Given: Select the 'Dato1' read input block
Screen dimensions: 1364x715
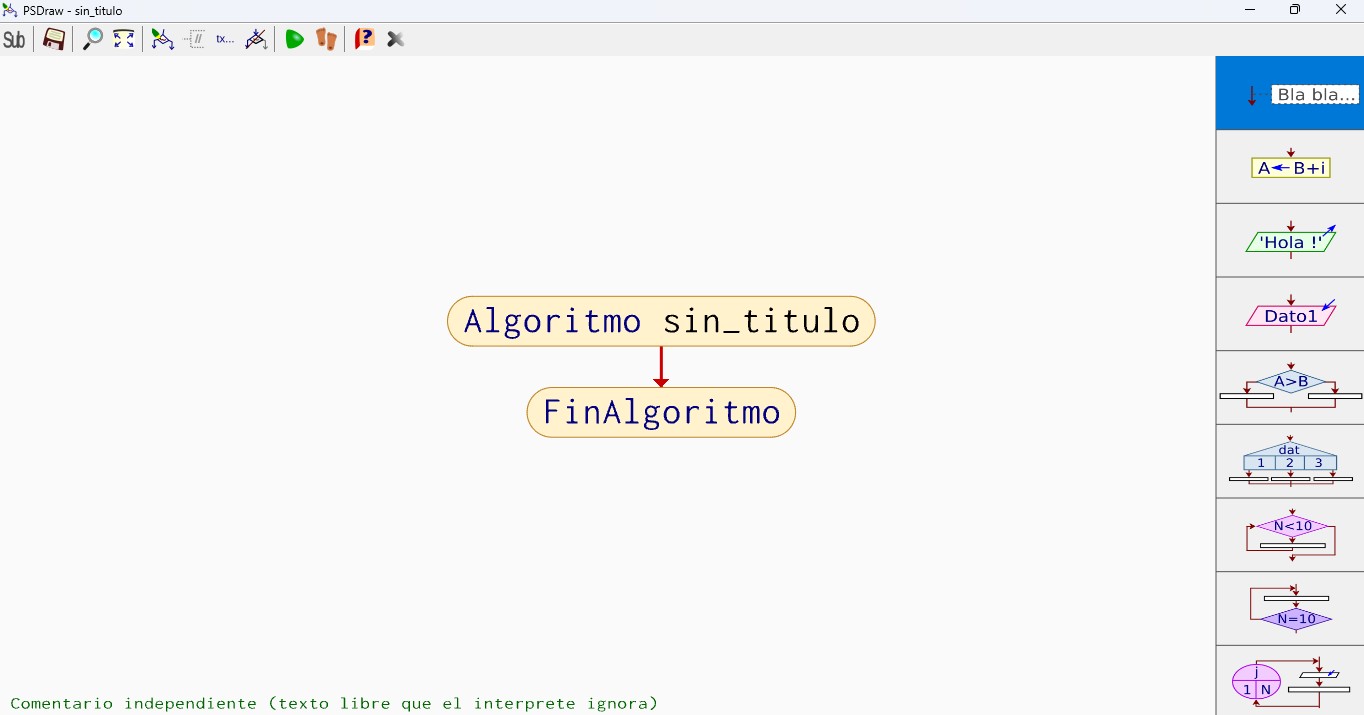Looking at the screenshot, I should pyautogui.click(x=1290, y=315).
